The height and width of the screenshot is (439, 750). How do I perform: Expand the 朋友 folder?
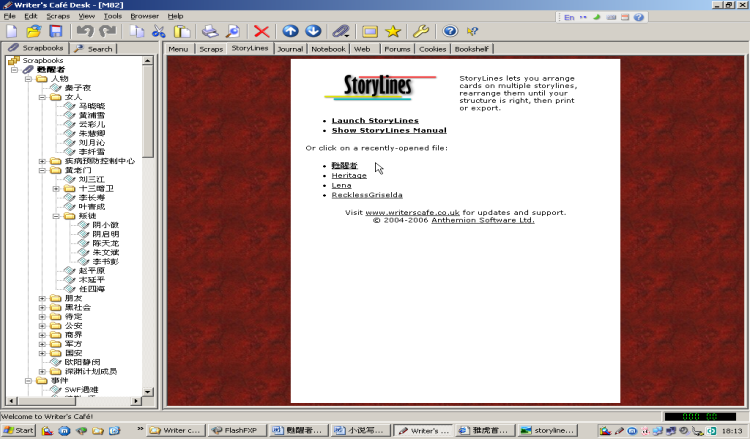[42, 298]
